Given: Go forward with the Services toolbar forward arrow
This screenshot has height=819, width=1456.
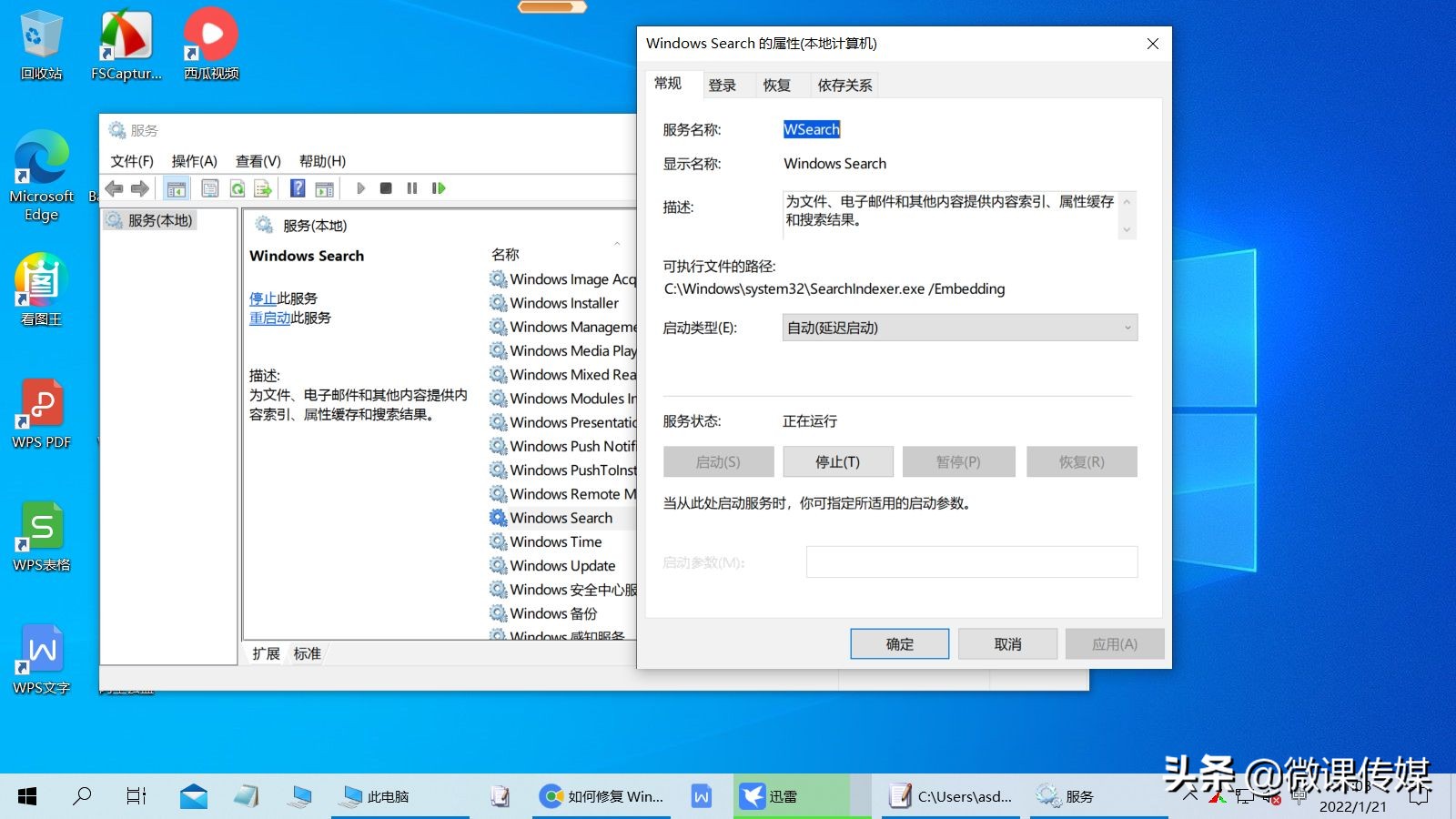Looking at the screenshot, I should (x=139, y=188).
